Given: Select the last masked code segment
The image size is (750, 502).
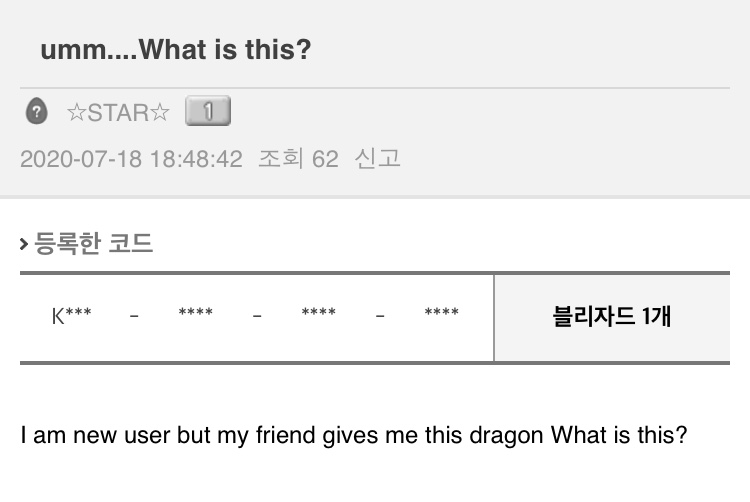Looking at the screenshot, I should 441,317.
